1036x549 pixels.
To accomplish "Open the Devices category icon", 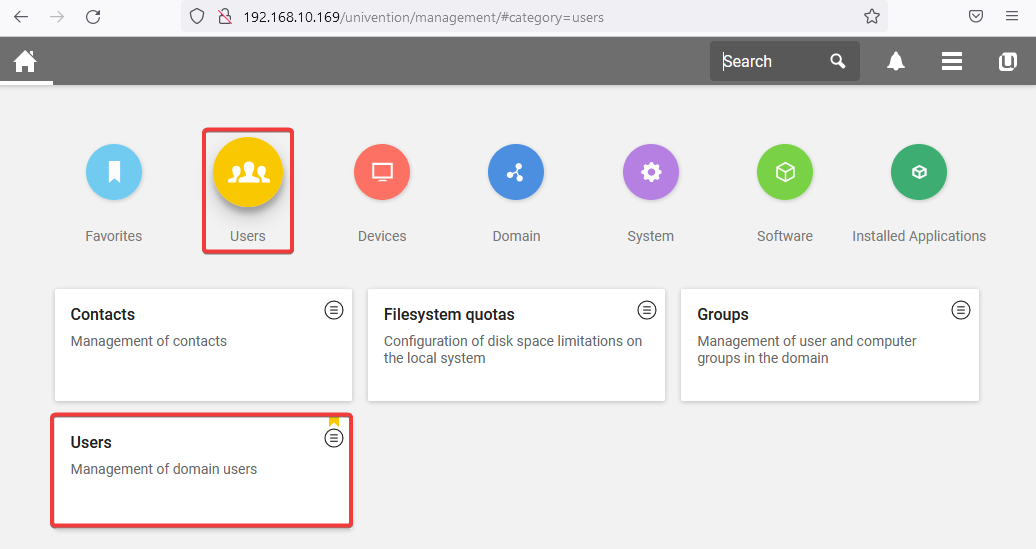I will point(382,172).
